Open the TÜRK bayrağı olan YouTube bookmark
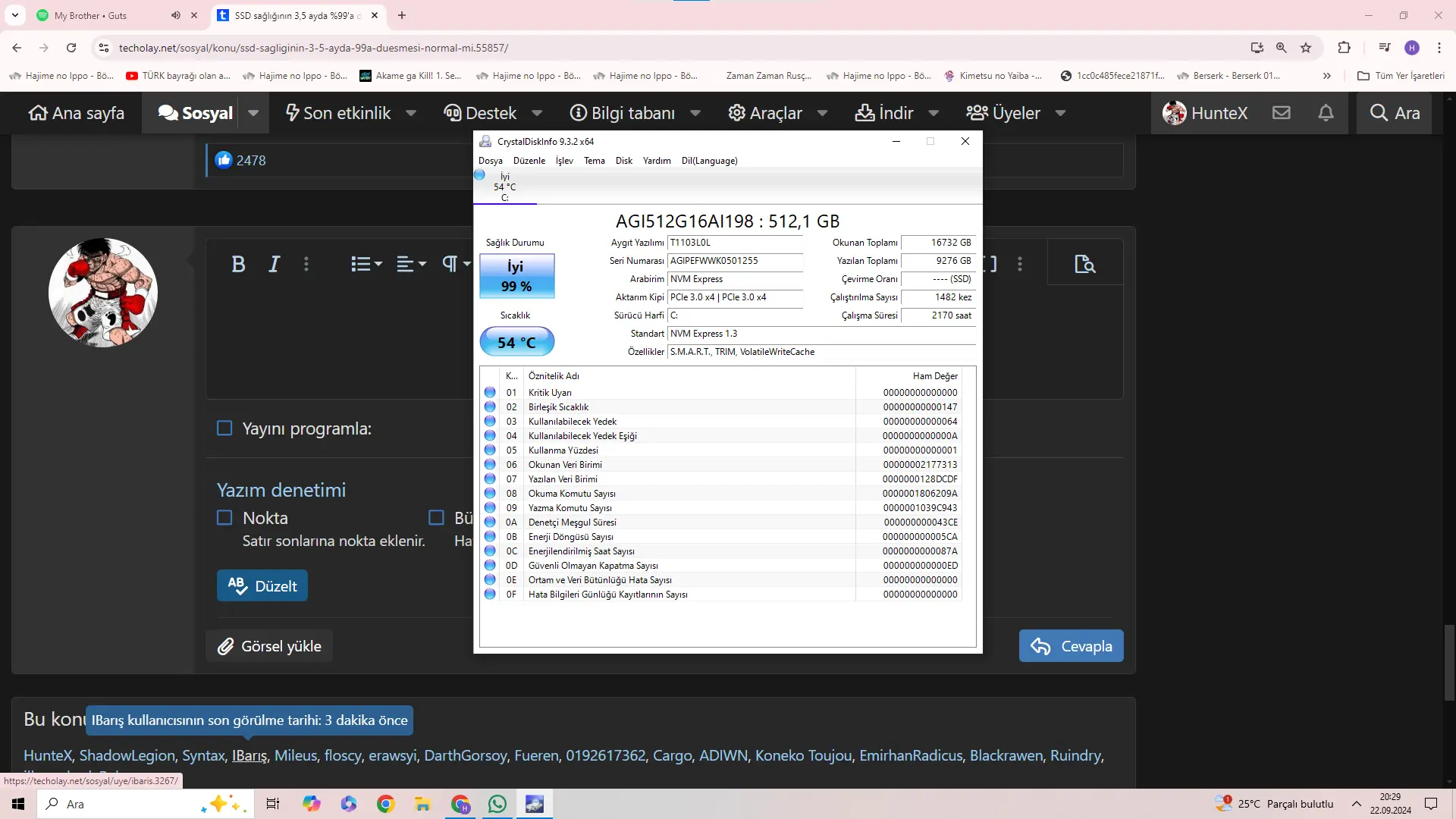This screenshot has height=819, width=1456. pyautogui.click(x=178, y=76)
